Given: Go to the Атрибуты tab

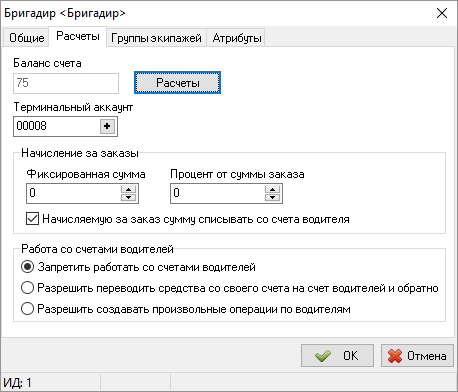Looking at the screenshot, I should pyautogui.click(x=237, y=38).
